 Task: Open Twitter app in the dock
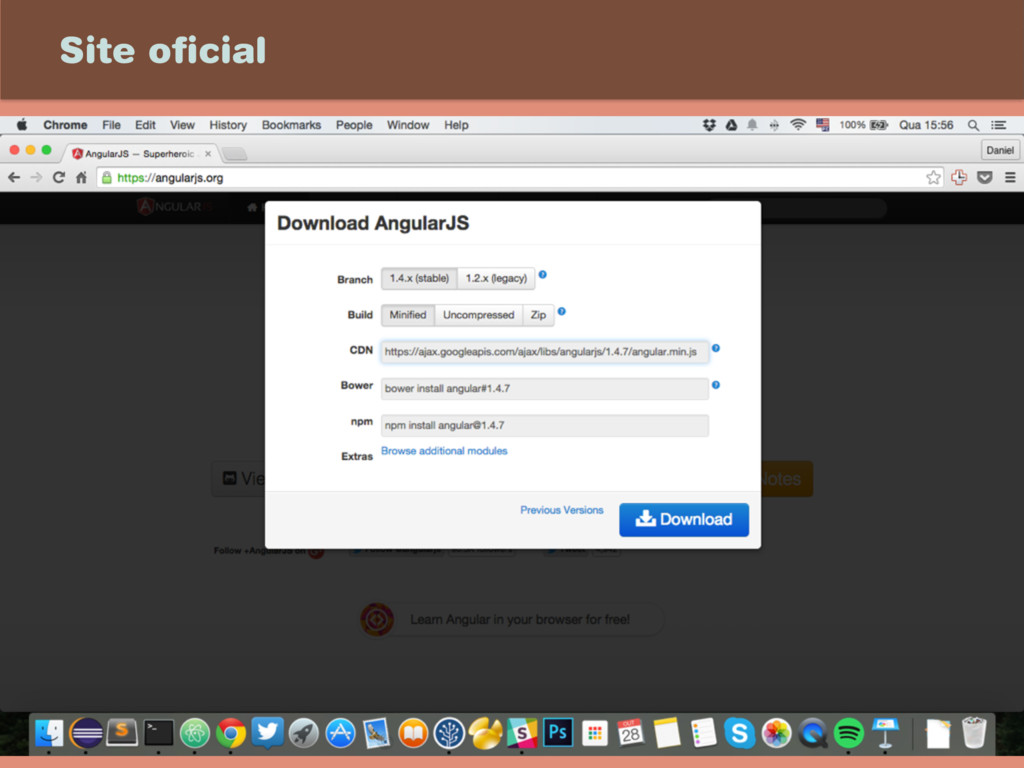pos(267,733)
